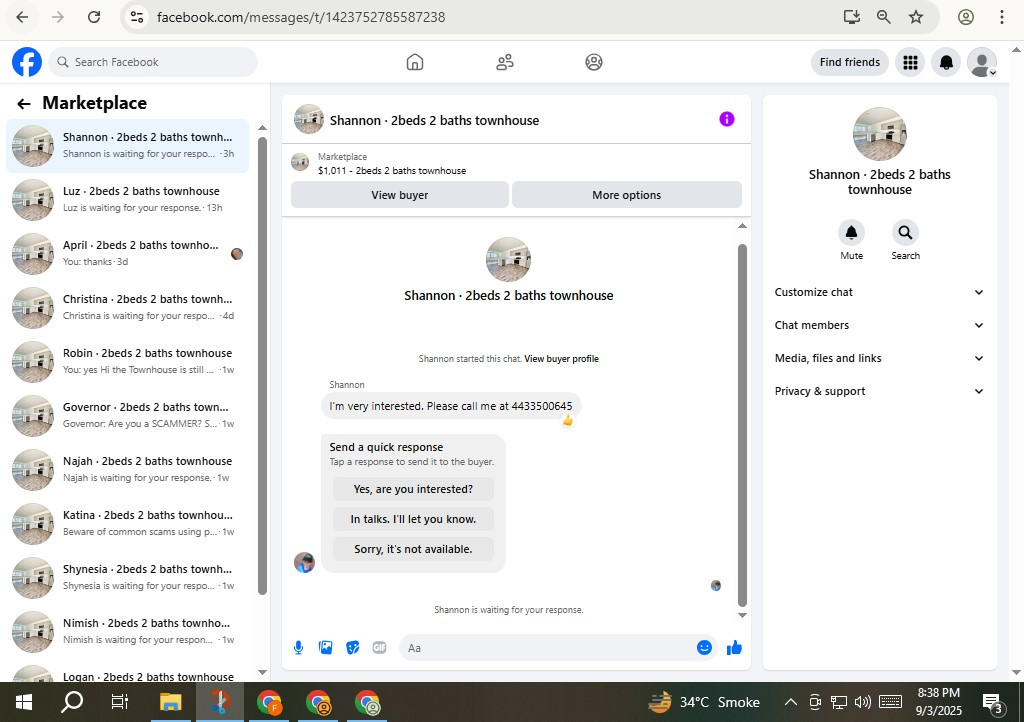The width and height of the screenshot is (1024, 722).
Task: Click the browser reload icon
Action: click(x=94, y=17)
